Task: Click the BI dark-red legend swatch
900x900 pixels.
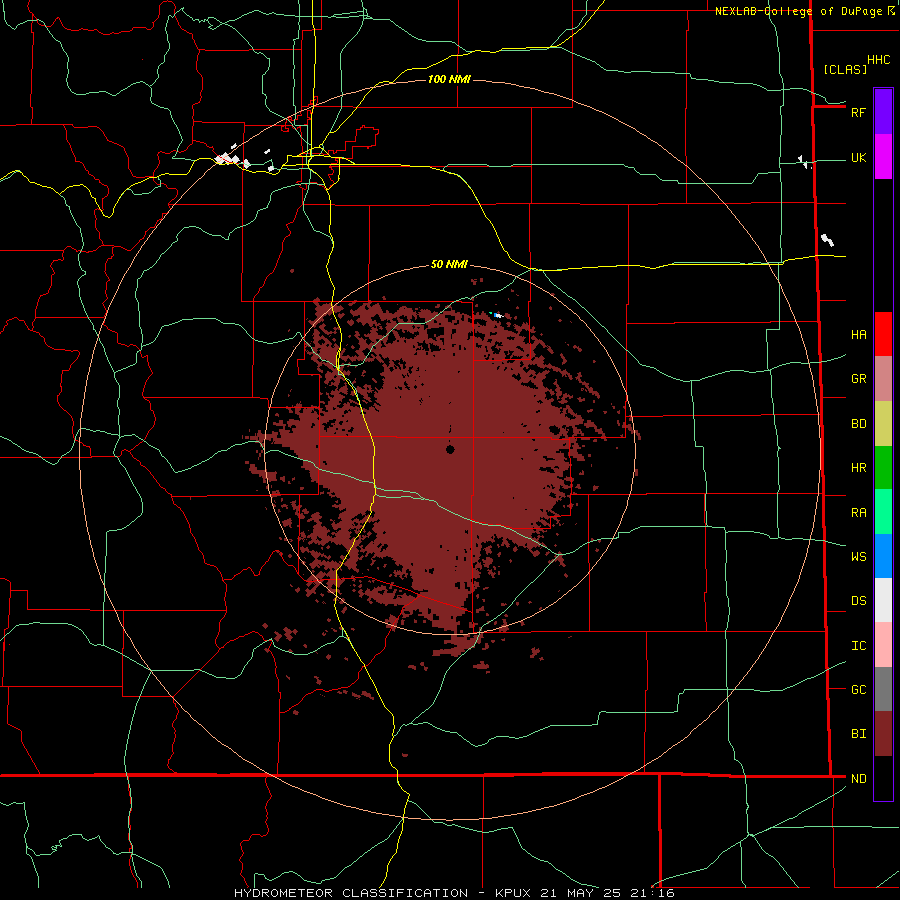Action: pyautogui.click(x=883, y=734)
